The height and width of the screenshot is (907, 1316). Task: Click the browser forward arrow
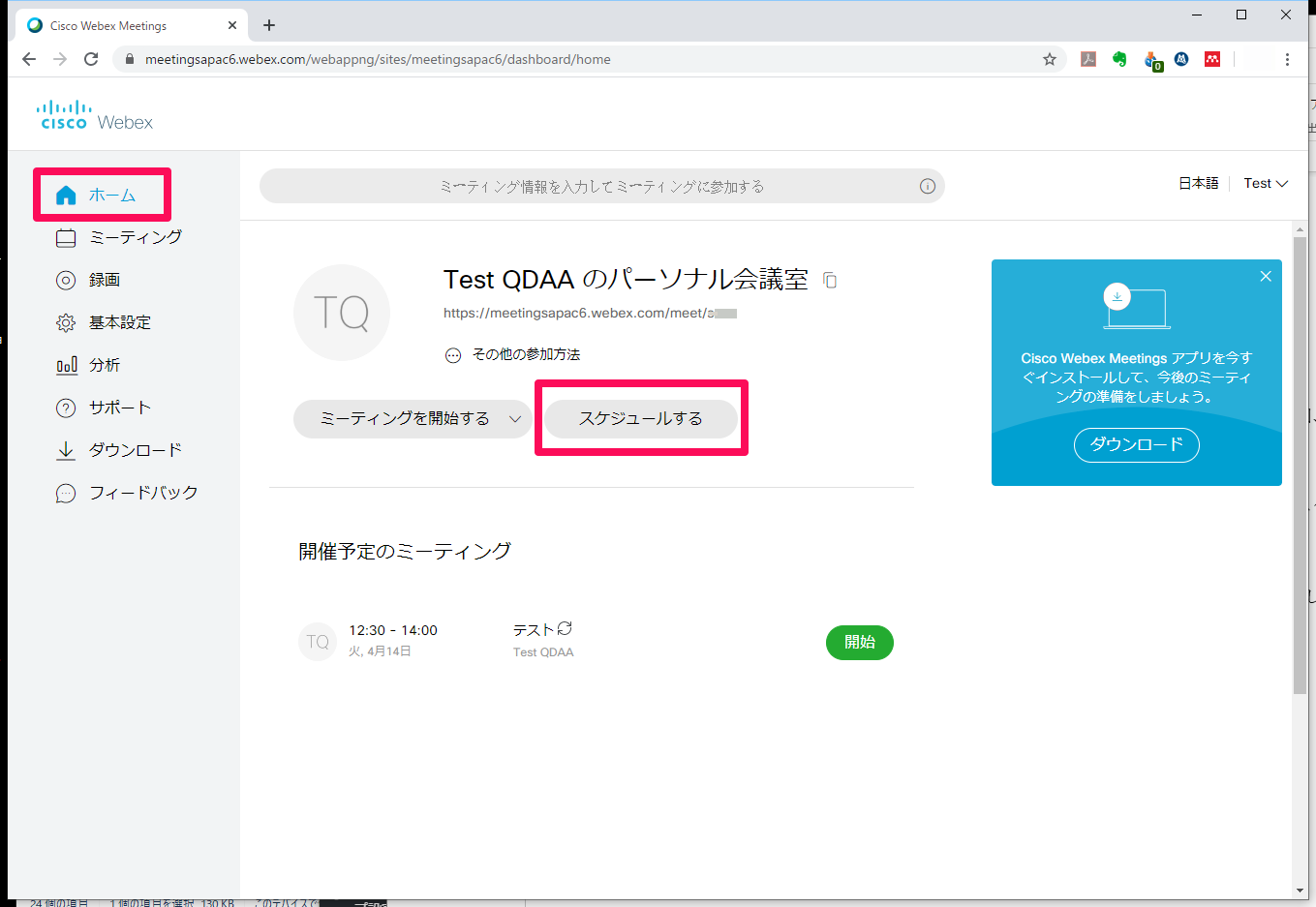point(60,59)
